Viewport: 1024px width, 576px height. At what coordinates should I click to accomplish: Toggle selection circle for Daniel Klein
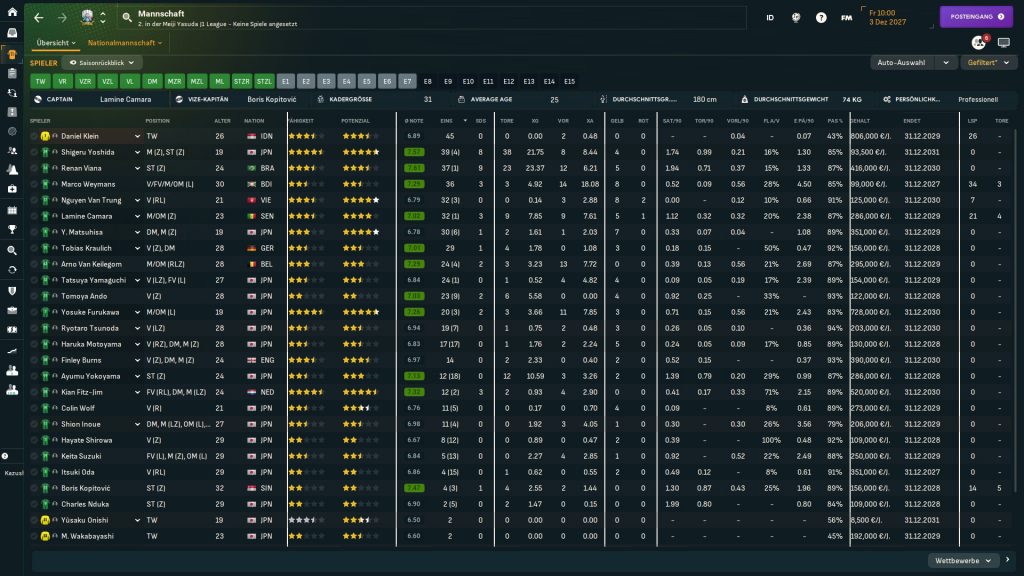tap(33, 136)
